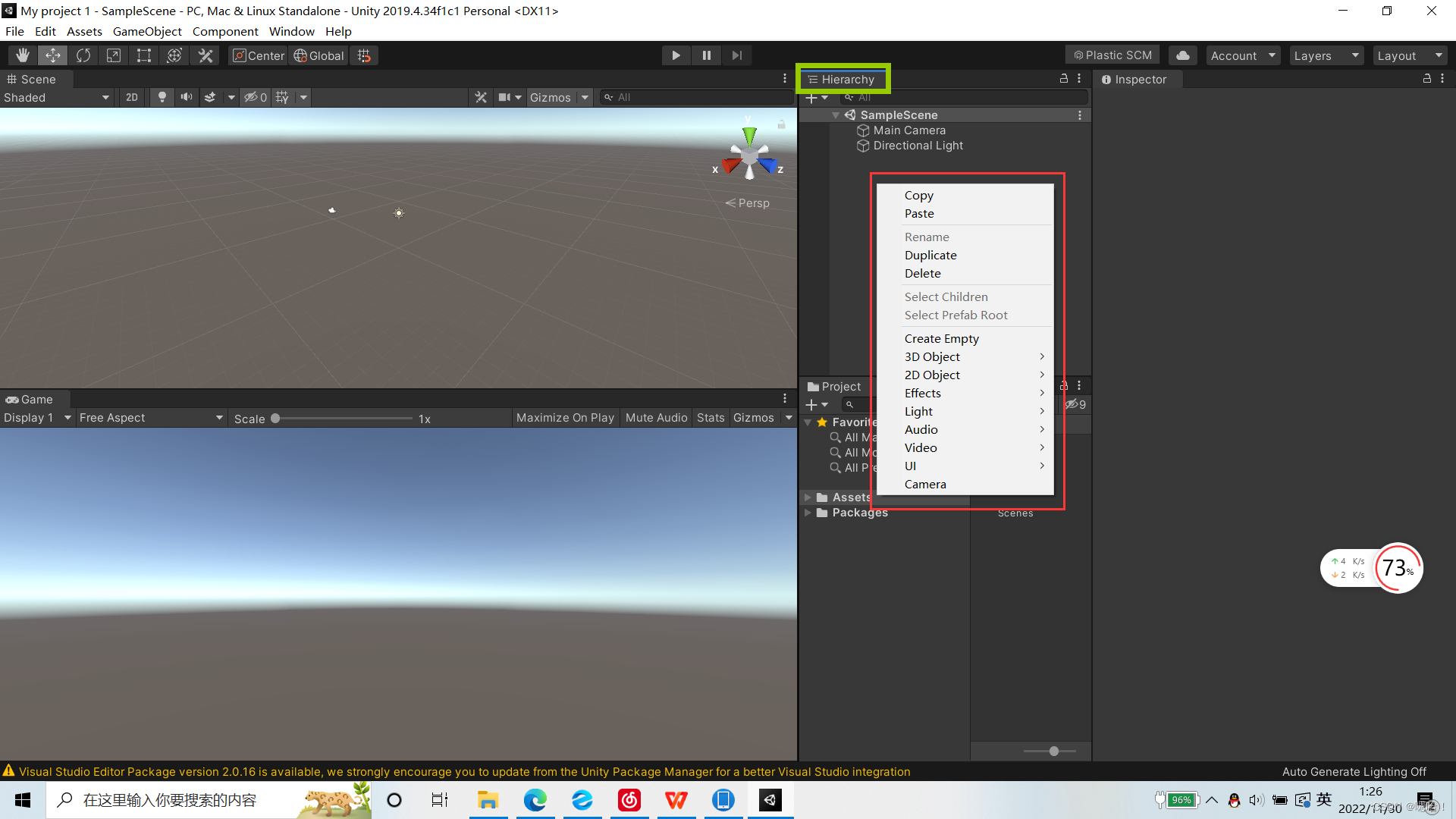The height and width of the screenshot is (819, 1456).
Task: Click the Gizmos toggle in Scene view
Action: click(551, 97)
